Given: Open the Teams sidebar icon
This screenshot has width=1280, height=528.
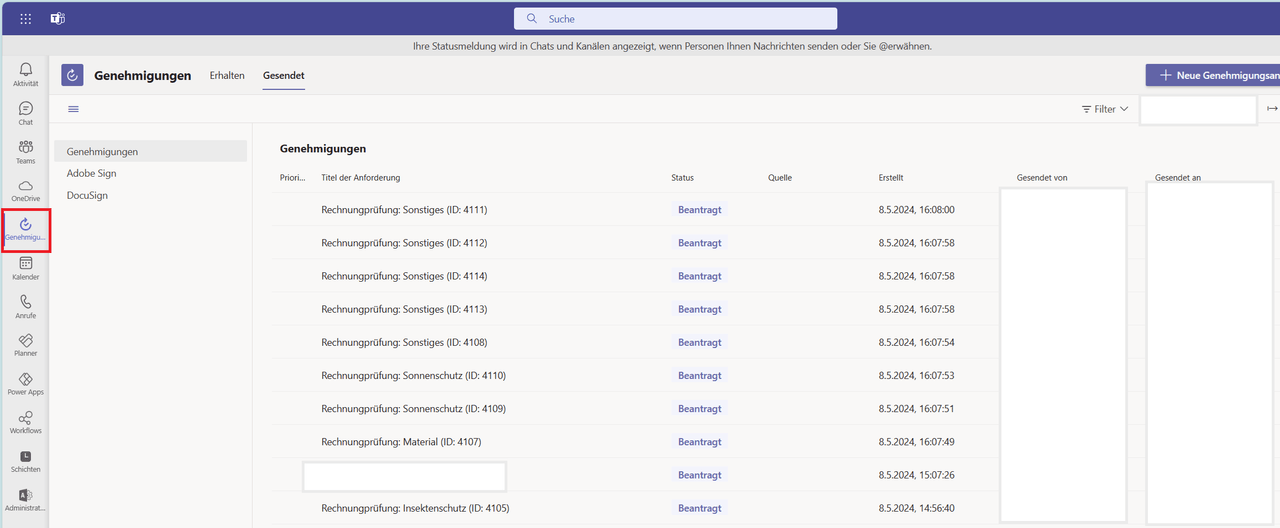Looking at the screenshot, I should 26,151.
